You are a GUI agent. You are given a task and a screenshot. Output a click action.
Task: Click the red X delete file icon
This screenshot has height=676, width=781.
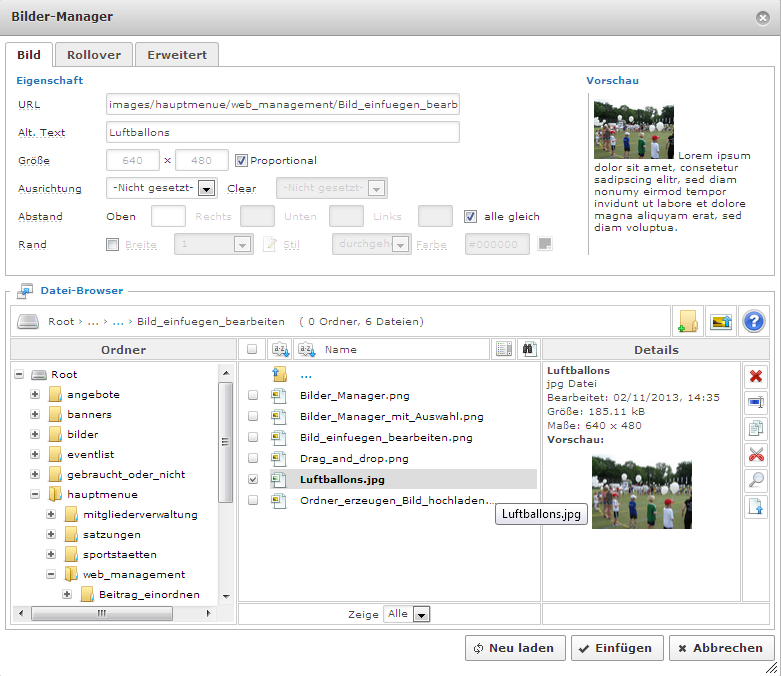(756, 376)
